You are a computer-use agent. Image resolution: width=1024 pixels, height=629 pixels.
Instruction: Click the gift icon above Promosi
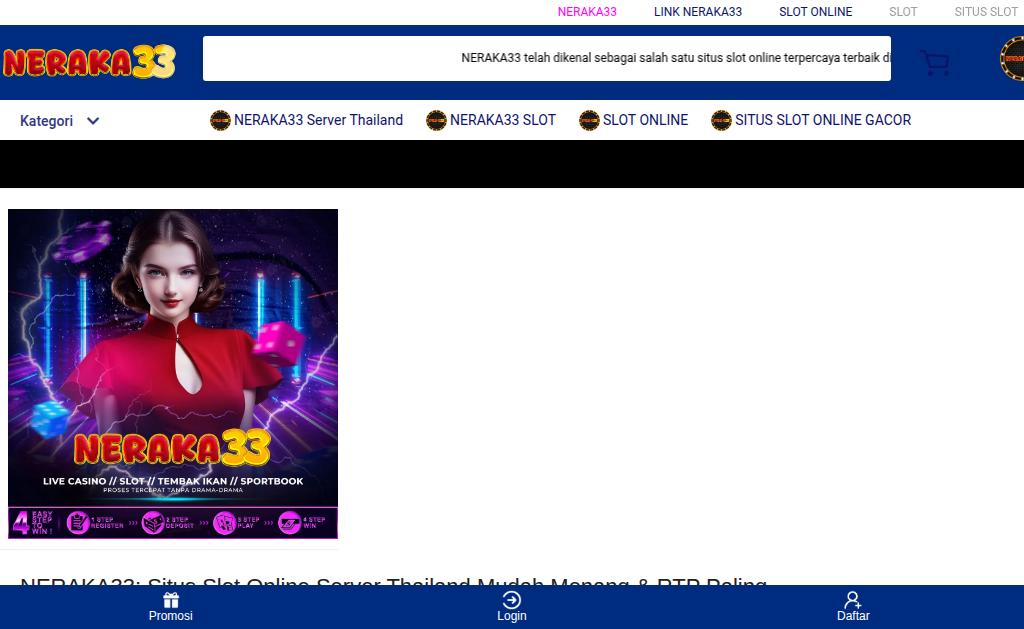[x=171, y=600]
